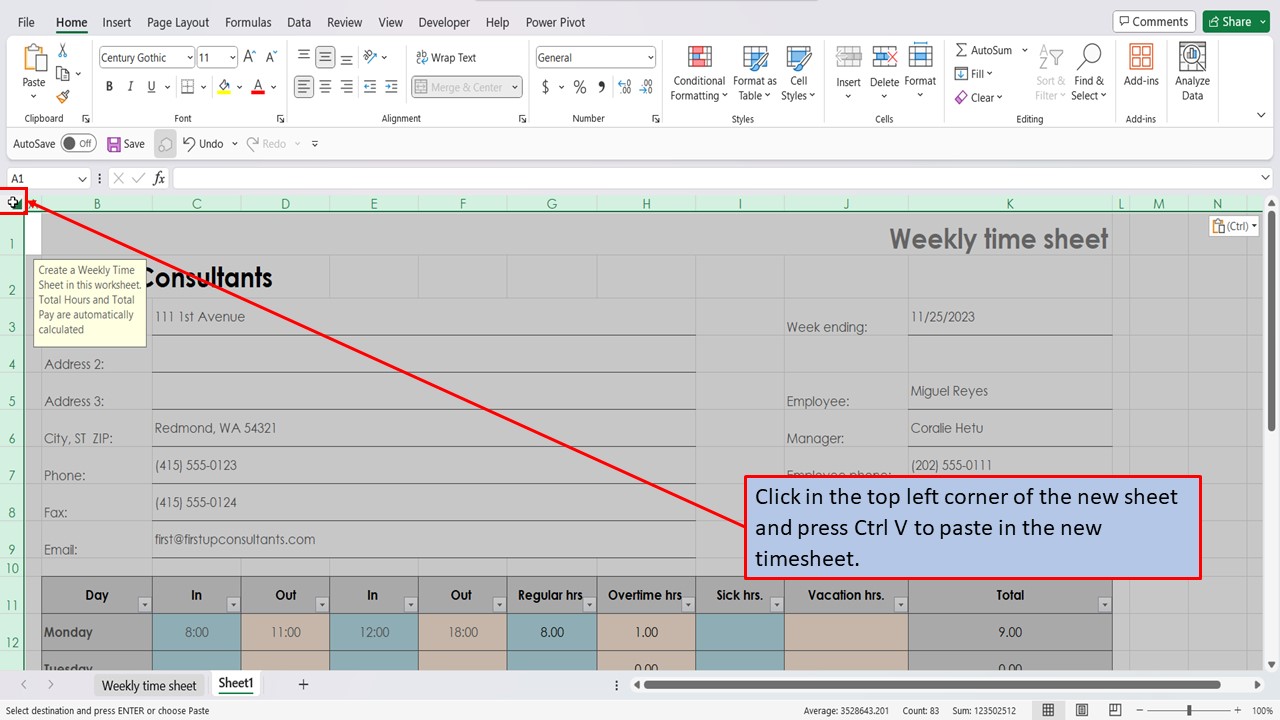Screen dimensions: 1280x720
Task: Select the Weekly time sheet tab
Action: pos(149,685)
